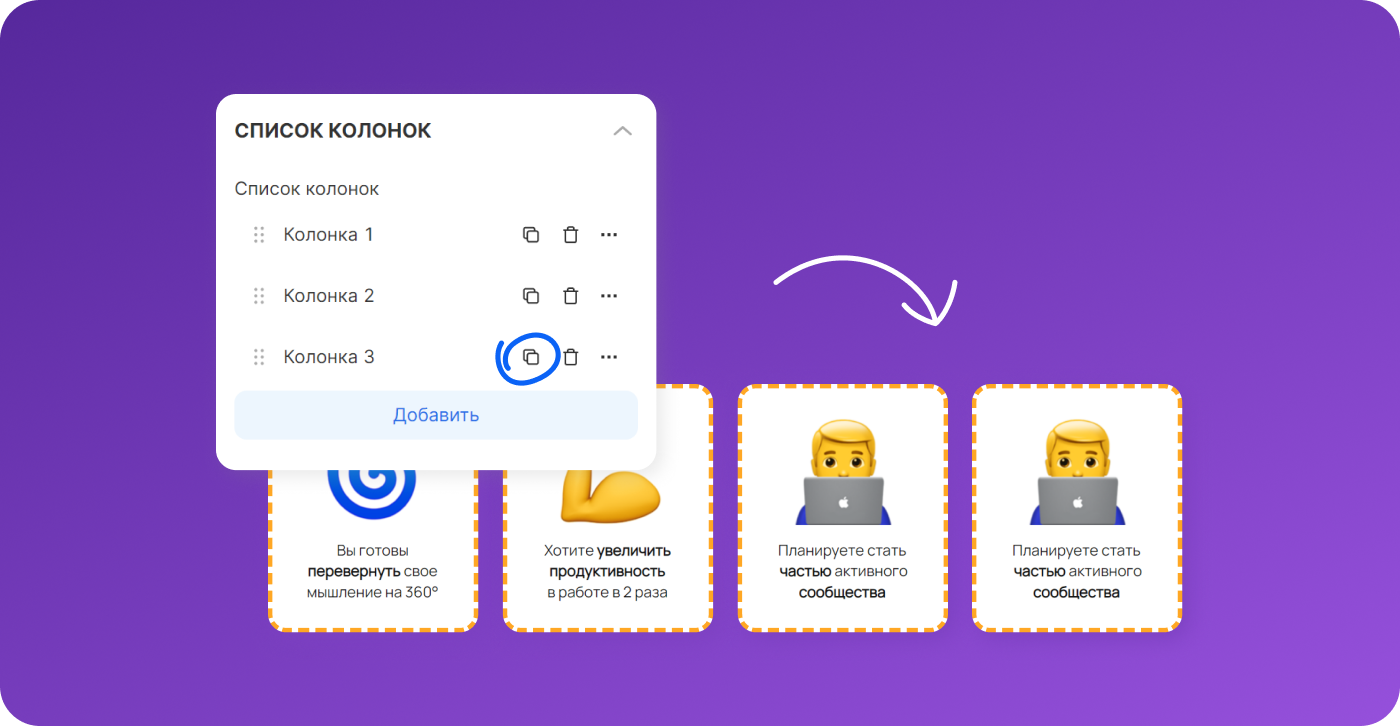The width and height of the screenshot is (1400, 726).
Task: Delete Колонка 1 with trash icon
Action: 570,235
